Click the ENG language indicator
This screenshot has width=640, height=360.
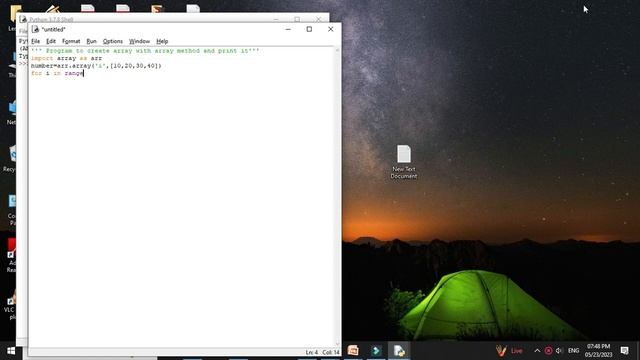tap(573, 351)
